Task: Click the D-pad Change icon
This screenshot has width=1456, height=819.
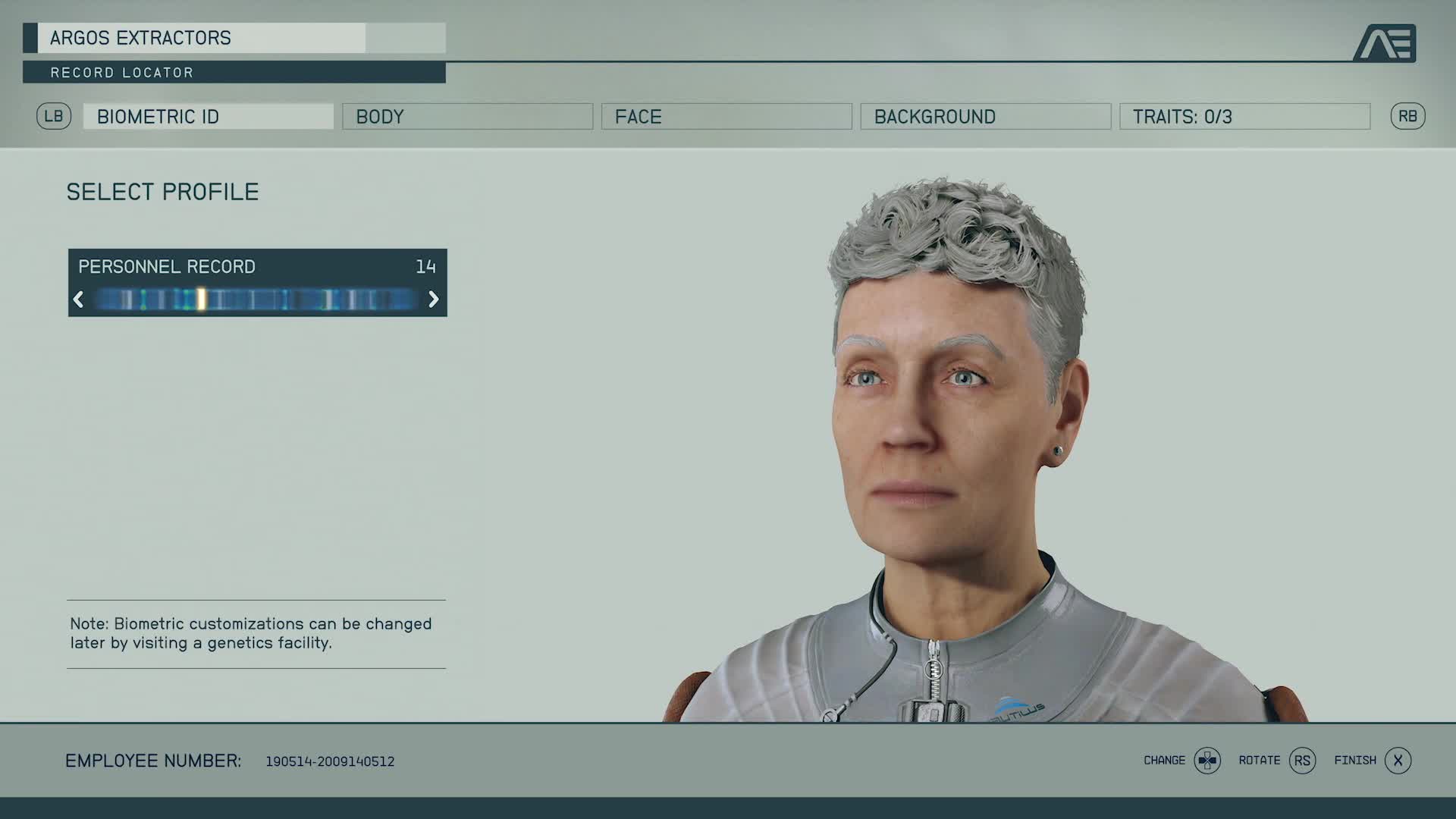Action: click(x=1207, y=760)
